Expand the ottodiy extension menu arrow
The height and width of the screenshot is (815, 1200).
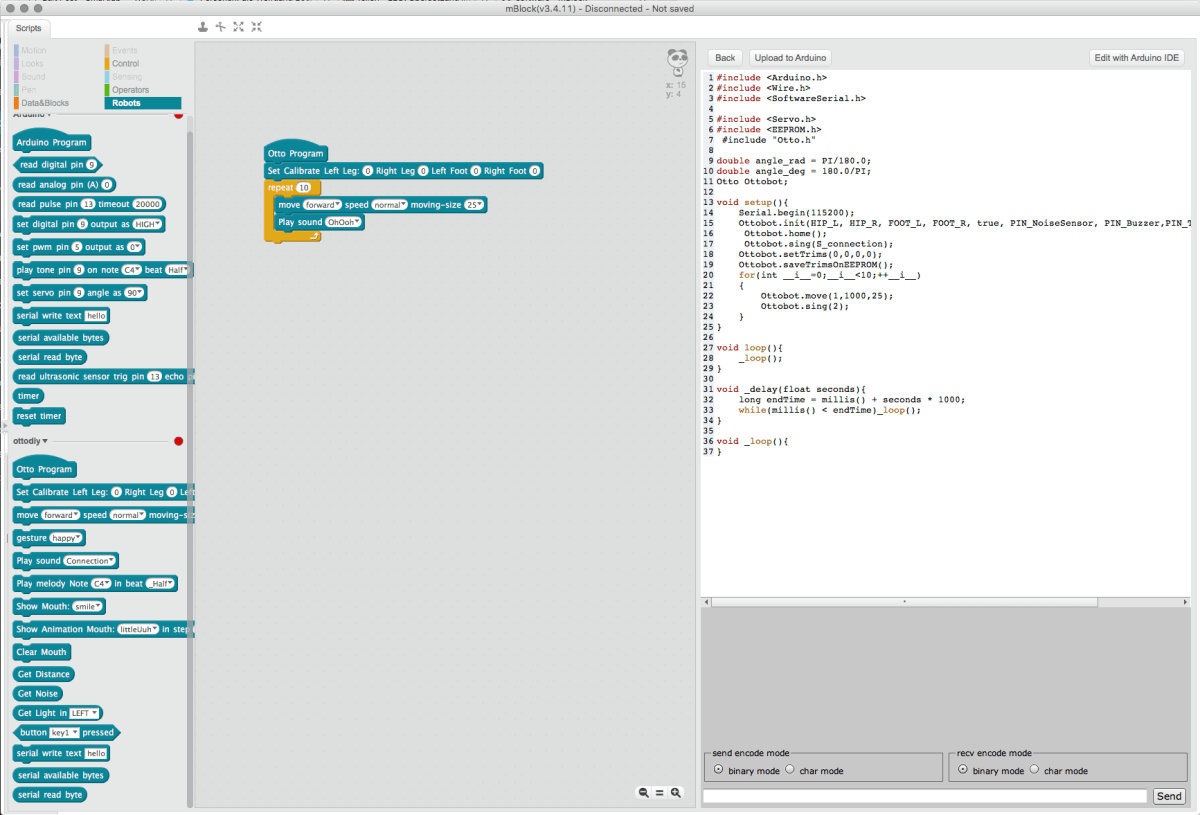point(45,441)
